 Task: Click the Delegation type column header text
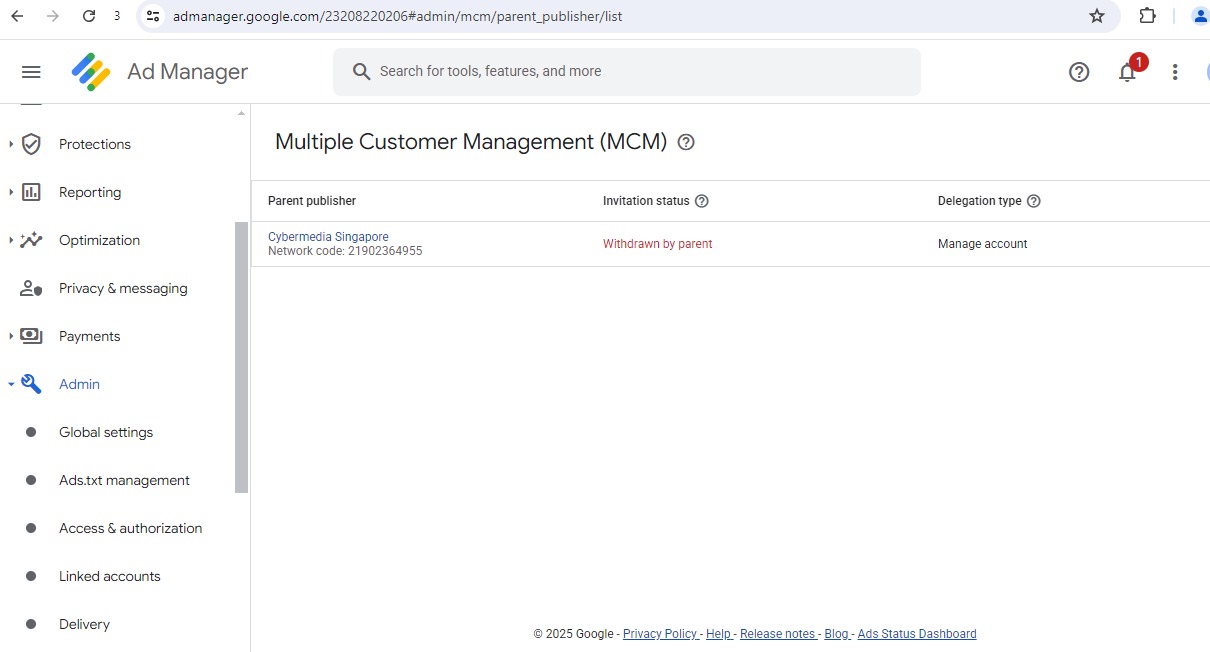pos(980,201)
